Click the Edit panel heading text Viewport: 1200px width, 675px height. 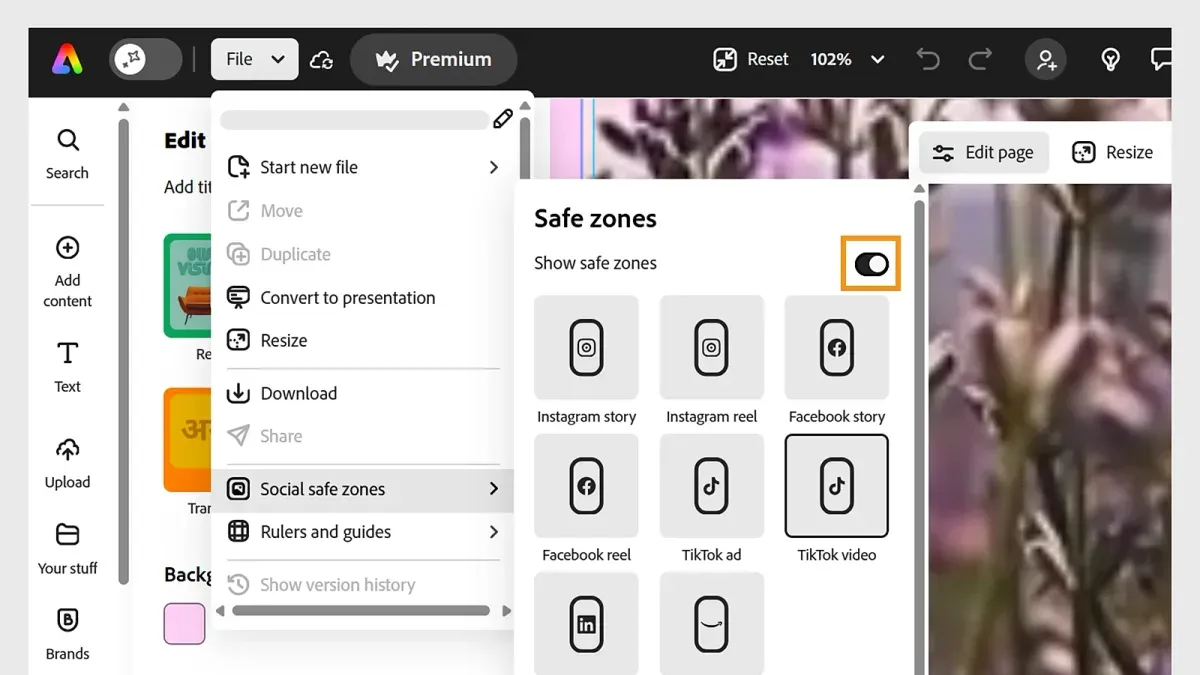pos(185,141)
